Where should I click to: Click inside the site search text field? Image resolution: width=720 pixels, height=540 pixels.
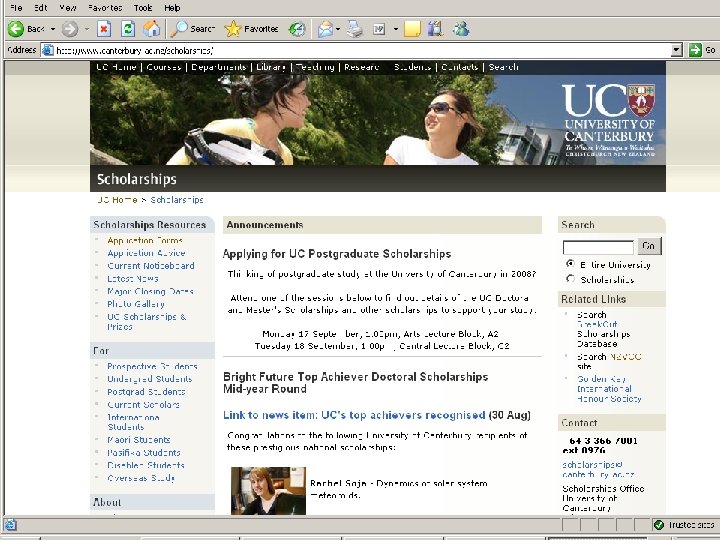point(598,247)
